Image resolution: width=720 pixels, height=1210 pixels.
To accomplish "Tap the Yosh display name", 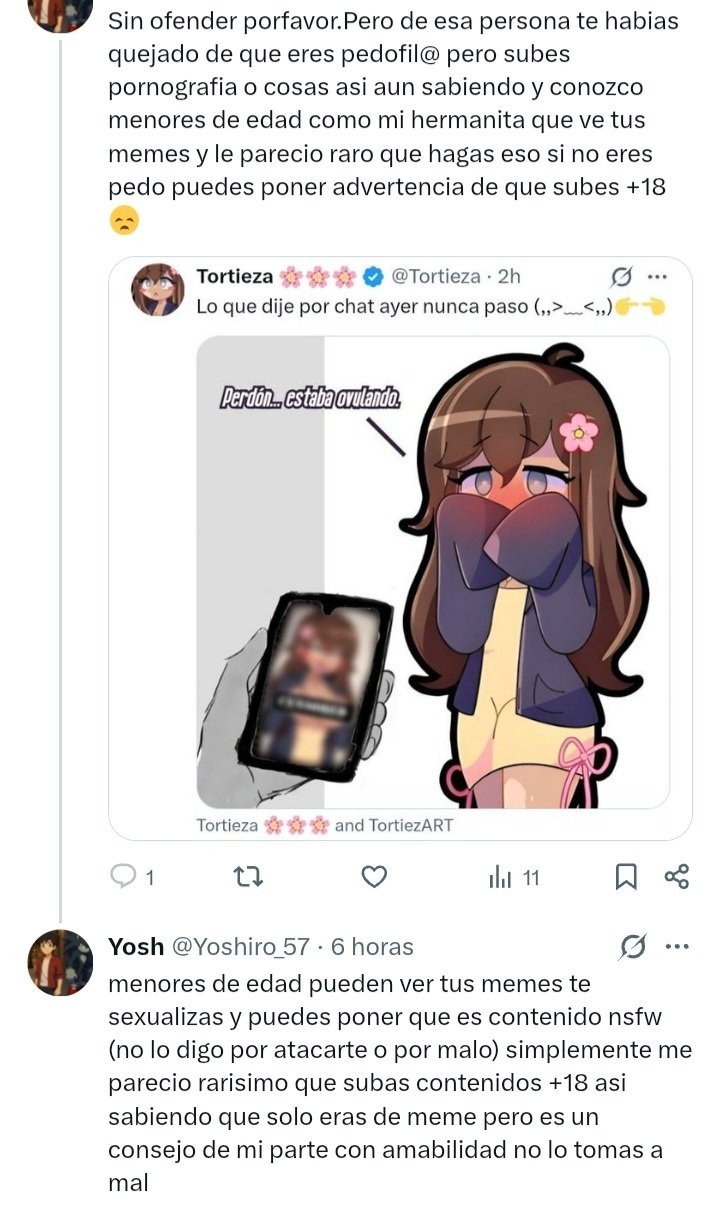I will point(136,946).
